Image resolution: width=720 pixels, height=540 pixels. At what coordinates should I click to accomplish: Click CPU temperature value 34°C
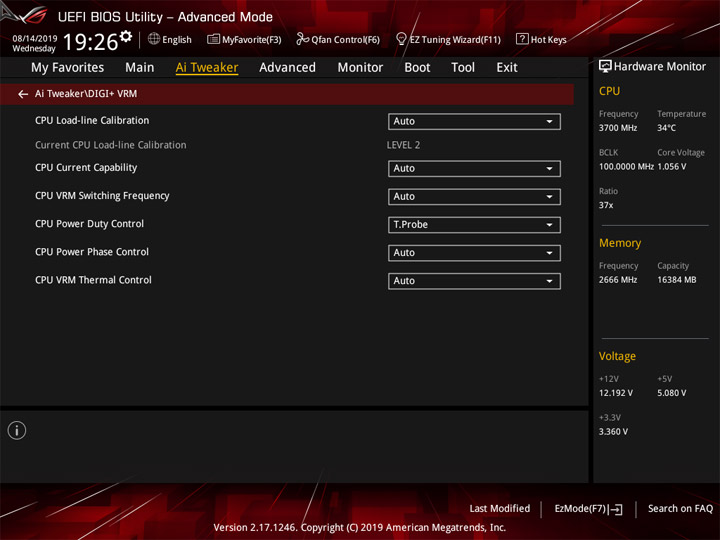click(x=666, y=128)
